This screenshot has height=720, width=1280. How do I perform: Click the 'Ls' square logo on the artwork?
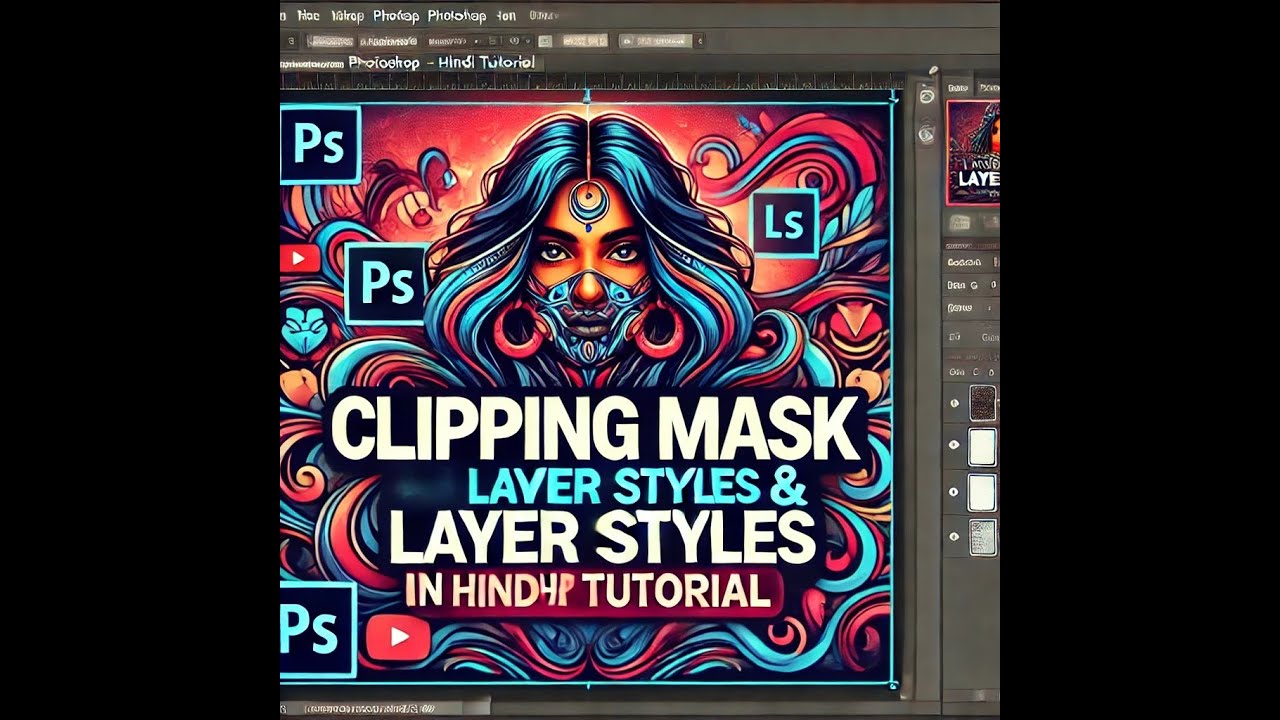click(784, 223)
